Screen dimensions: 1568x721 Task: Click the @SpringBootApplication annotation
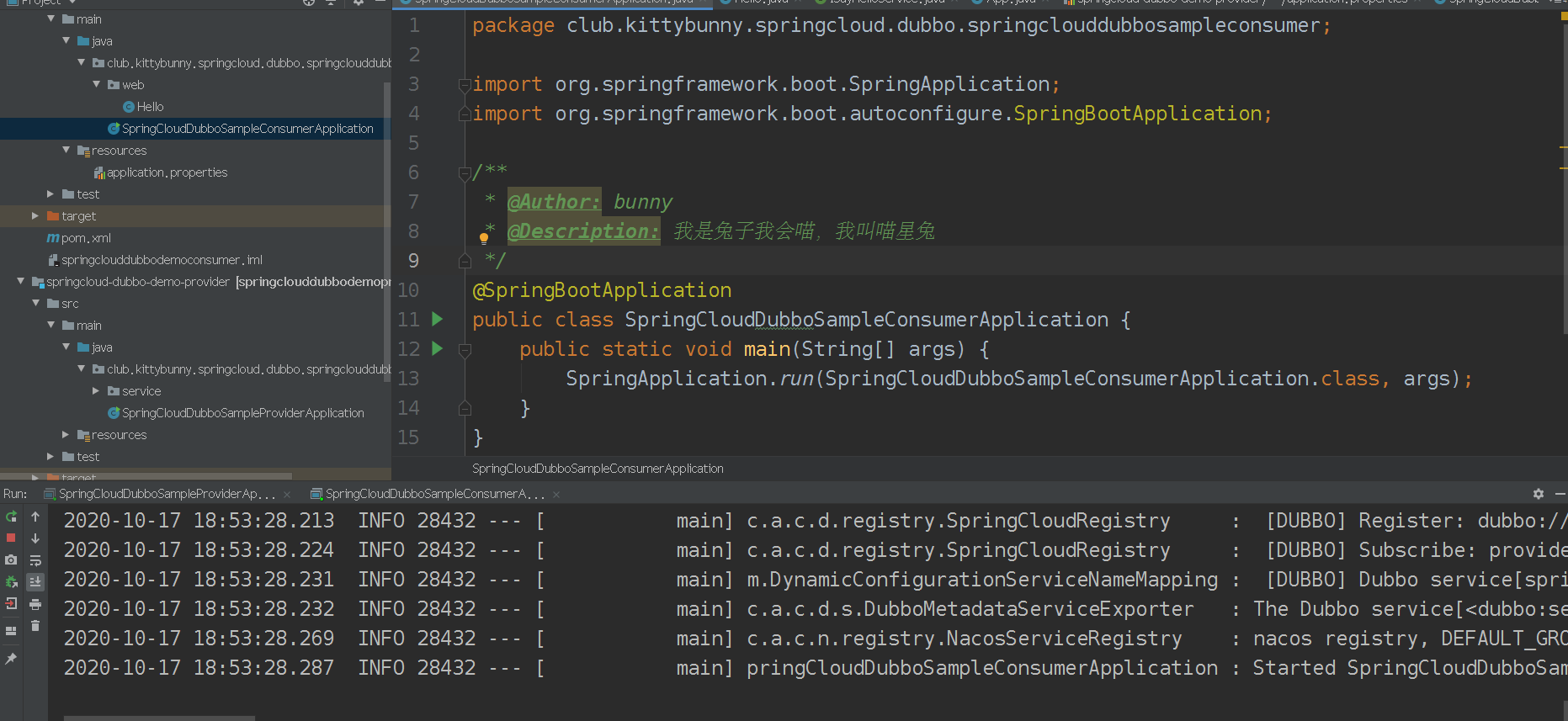click(x=602, y=290)
